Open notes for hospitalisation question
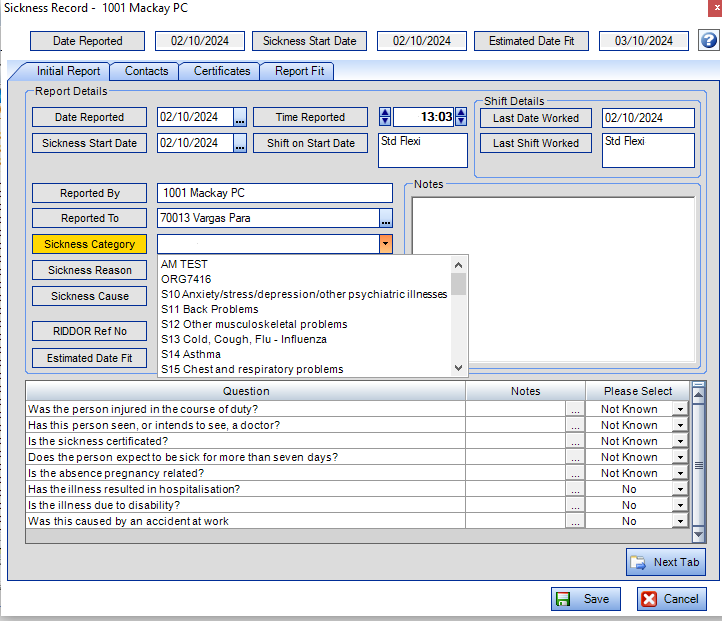The height and width of the screenshot is (621, 722). [575, 489]
